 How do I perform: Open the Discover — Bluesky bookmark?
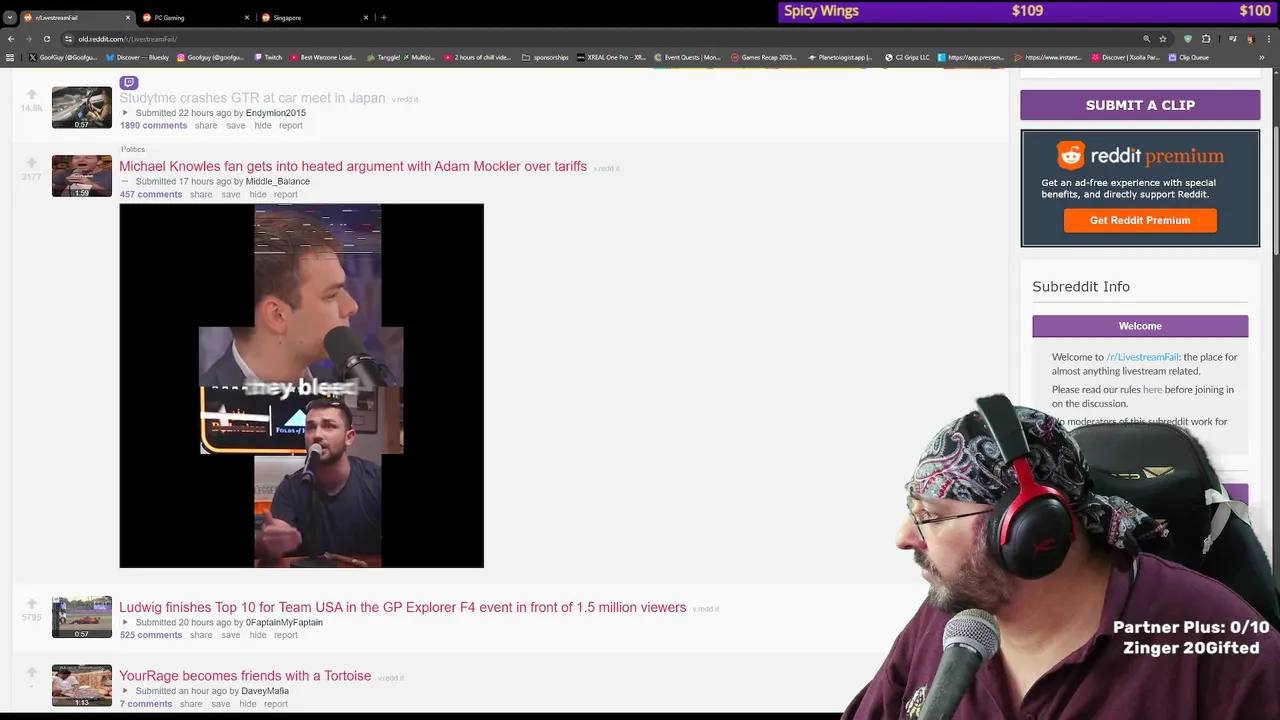tap(137, 57)
